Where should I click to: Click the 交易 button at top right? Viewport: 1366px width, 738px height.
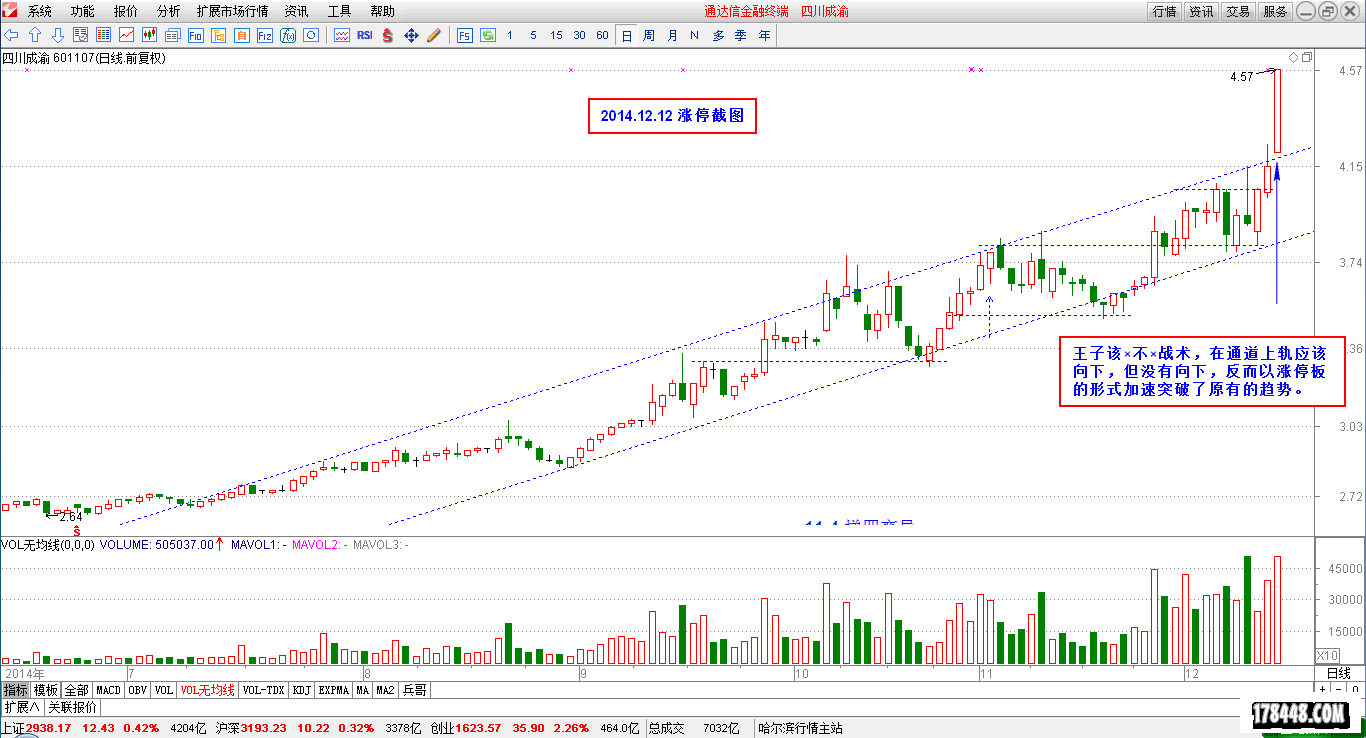pos(1238,11)
